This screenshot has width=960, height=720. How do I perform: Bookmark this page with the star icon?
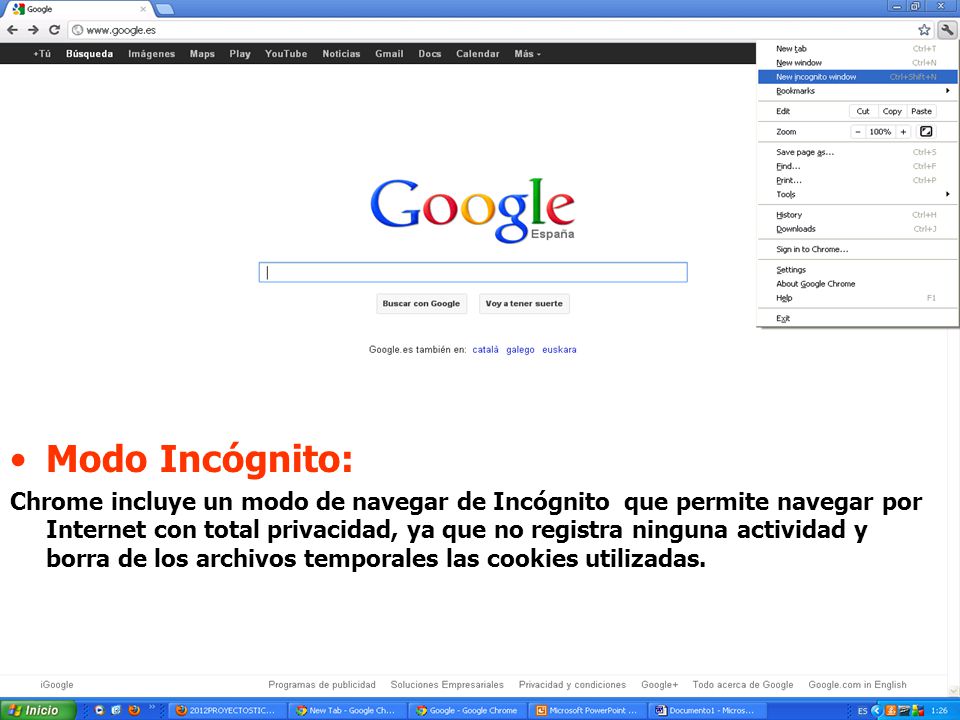(x=924, y=30)
